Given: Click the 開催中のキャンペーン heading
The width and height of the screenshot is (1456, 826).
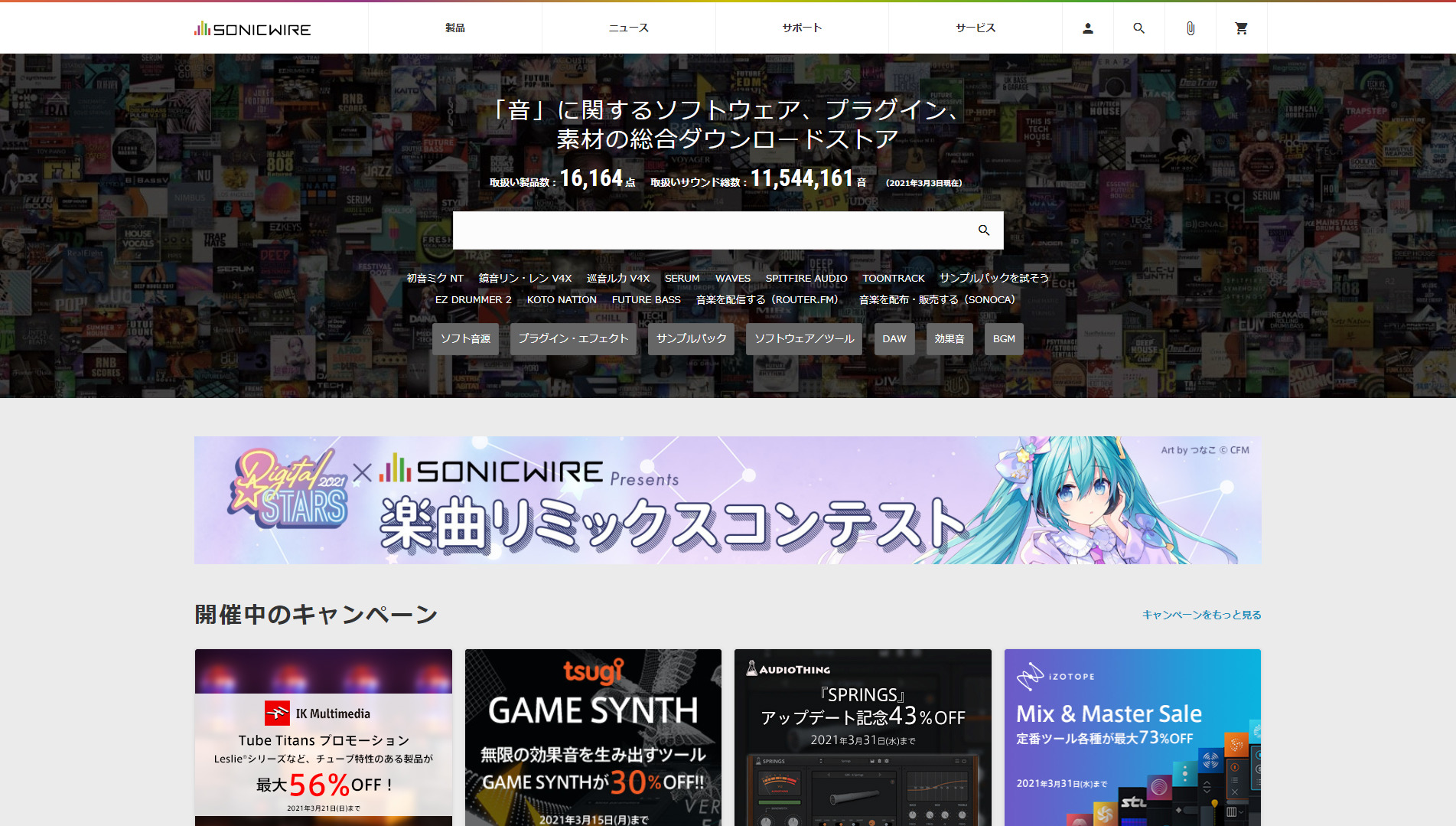Looking at the screenshot, I should [316, 615].
